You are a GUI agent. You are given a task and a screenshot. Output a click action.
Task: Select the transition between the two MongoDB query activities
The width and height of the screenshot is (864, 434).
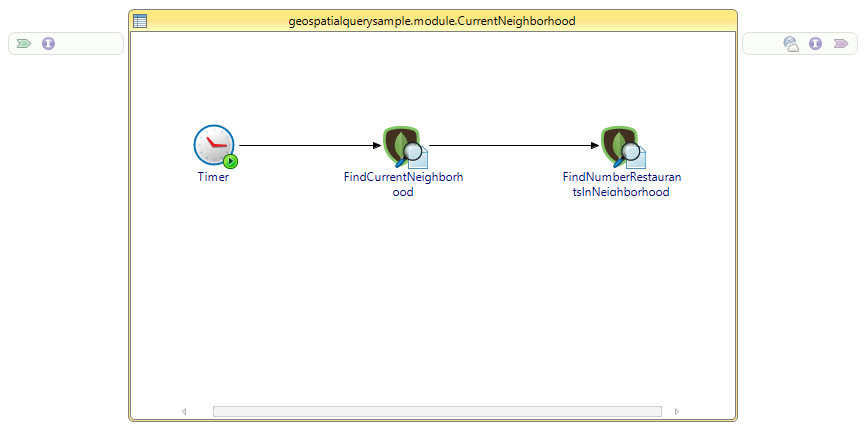coord(514,145)
